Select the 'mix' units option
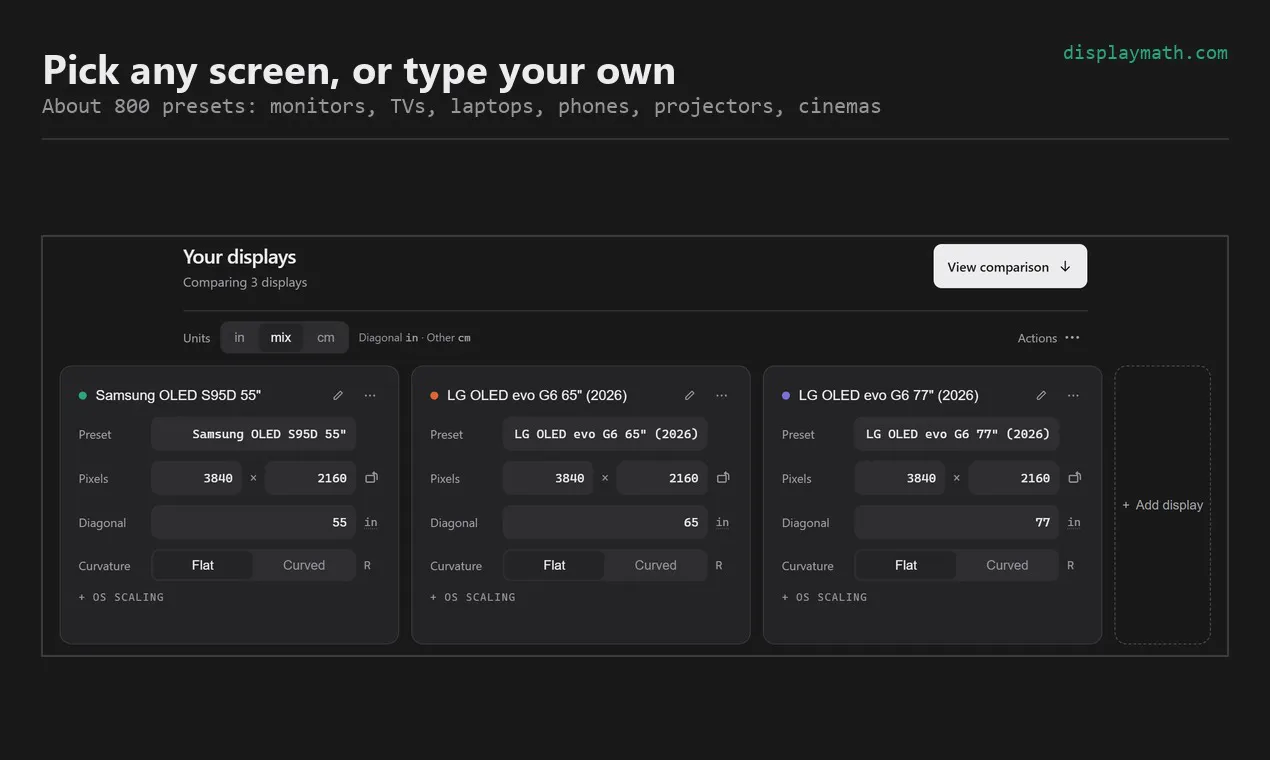 point(281,338)
